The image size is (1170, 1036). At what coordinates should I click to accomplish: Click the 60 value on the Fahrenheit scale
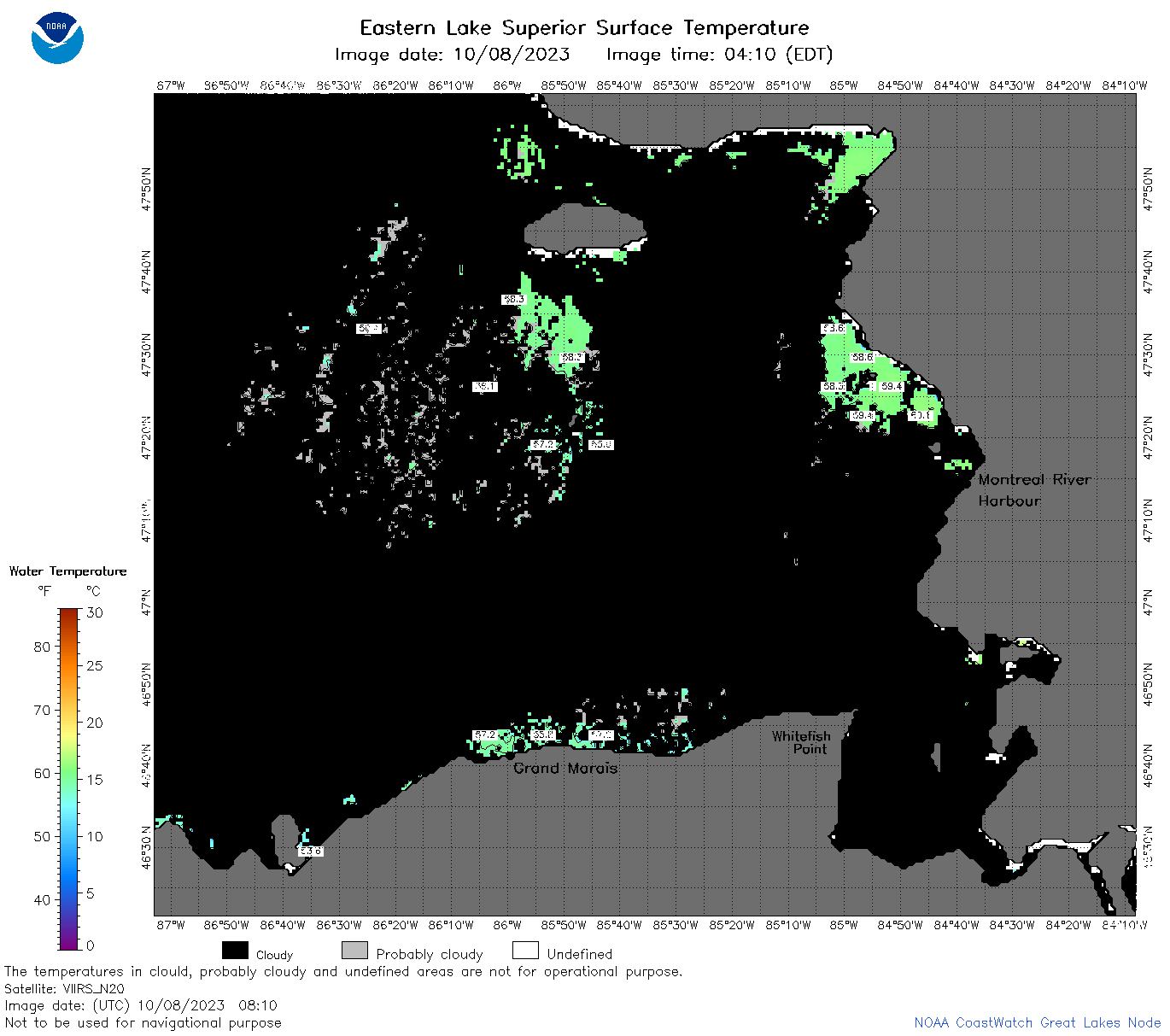(x=42, y=773)
